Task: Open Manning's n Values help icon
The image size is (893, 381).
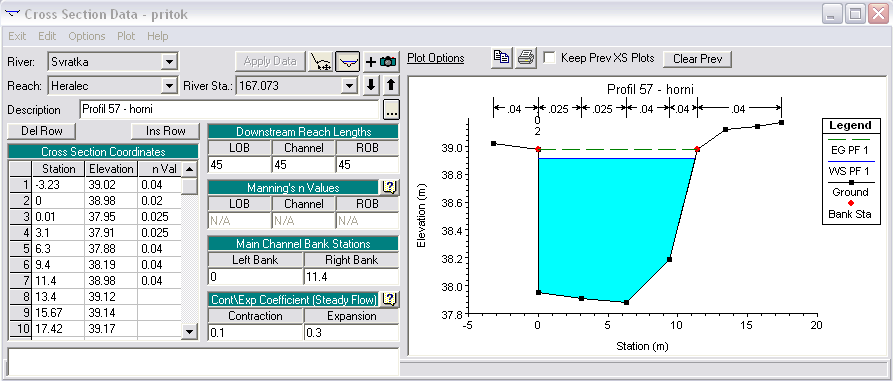Action: (x=390, y=187)
